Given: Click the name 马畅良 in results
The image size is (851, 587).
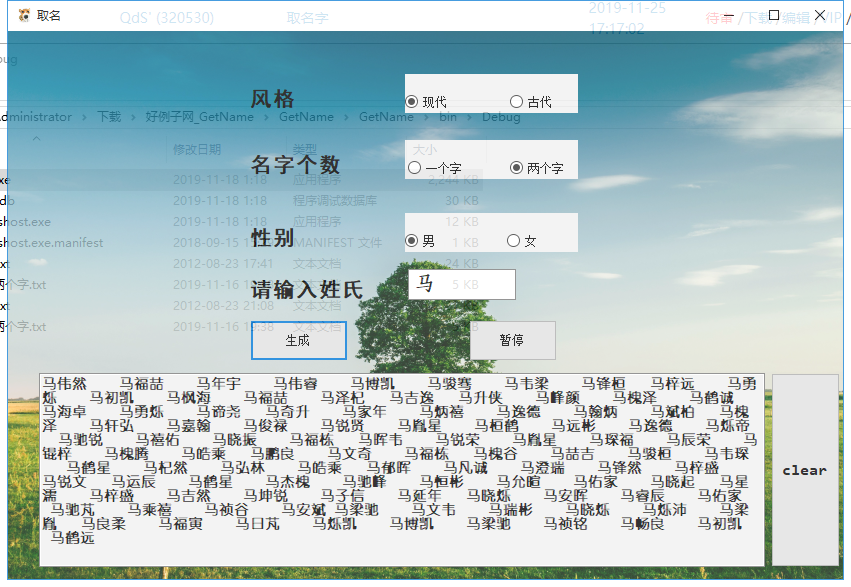Looking at the screenshot, I should tap(643, 524).
